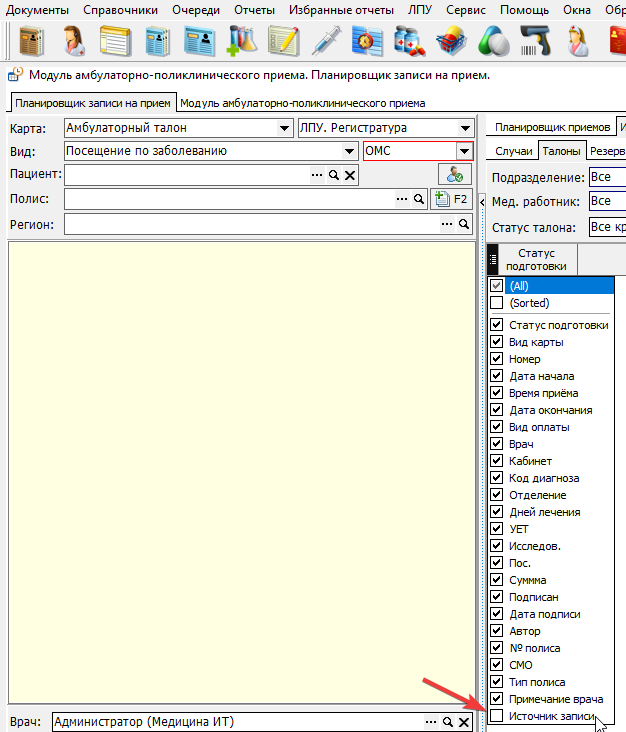The height and width of the screenshot is (732, 626).
Task: Open the Избранные отчеты menu
Action: [341, 10]
